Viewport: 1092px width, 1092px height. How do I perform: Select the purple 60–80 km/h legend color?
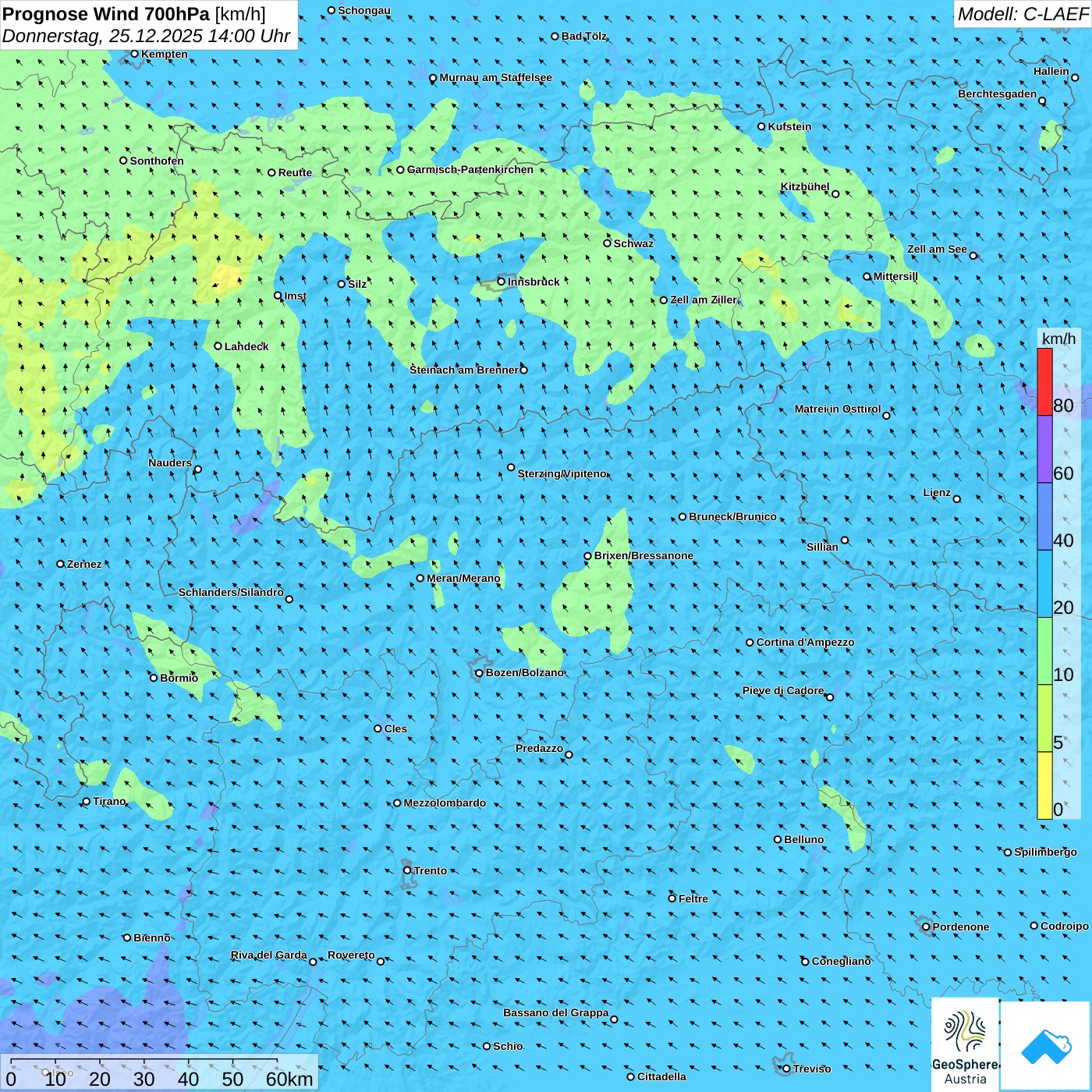(1044, 449)
